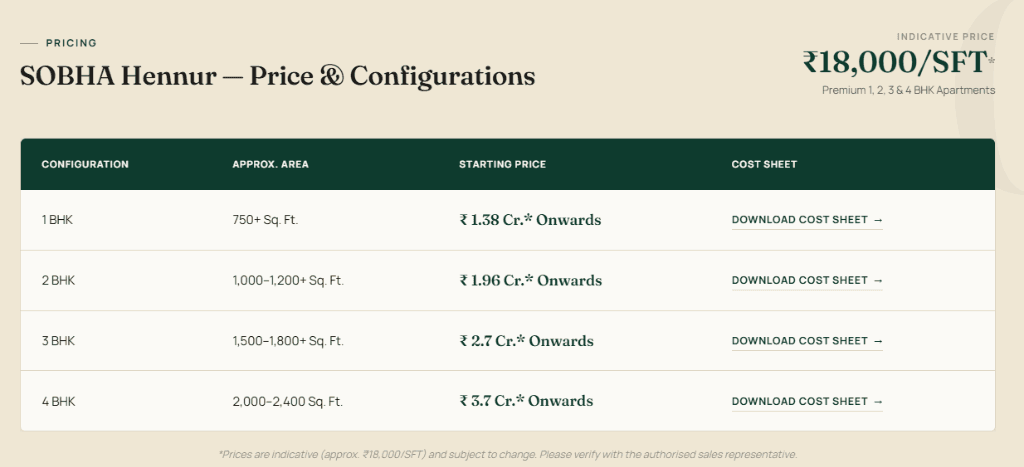Click the SOBHA Hennur Price & Configurations heading
This screenshot has height=467, width=1024.
(278, 76)
